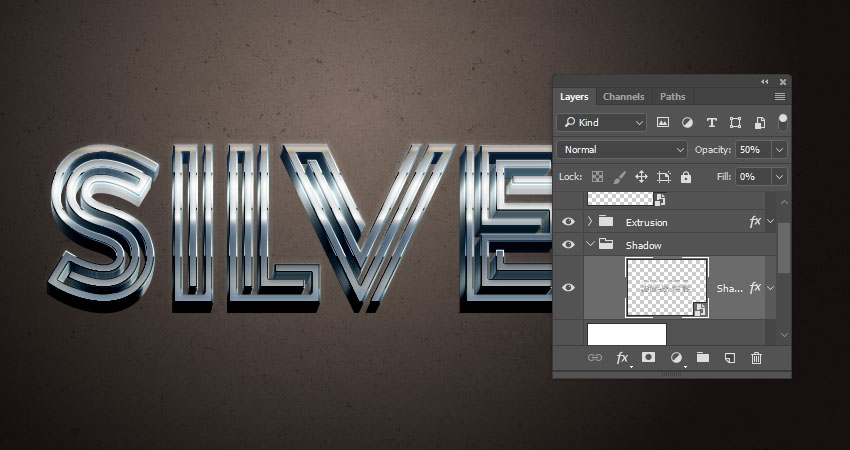The image size is (850, 450).
Task: Open the Normal blend mode dropdown
Action: point(621,149)
